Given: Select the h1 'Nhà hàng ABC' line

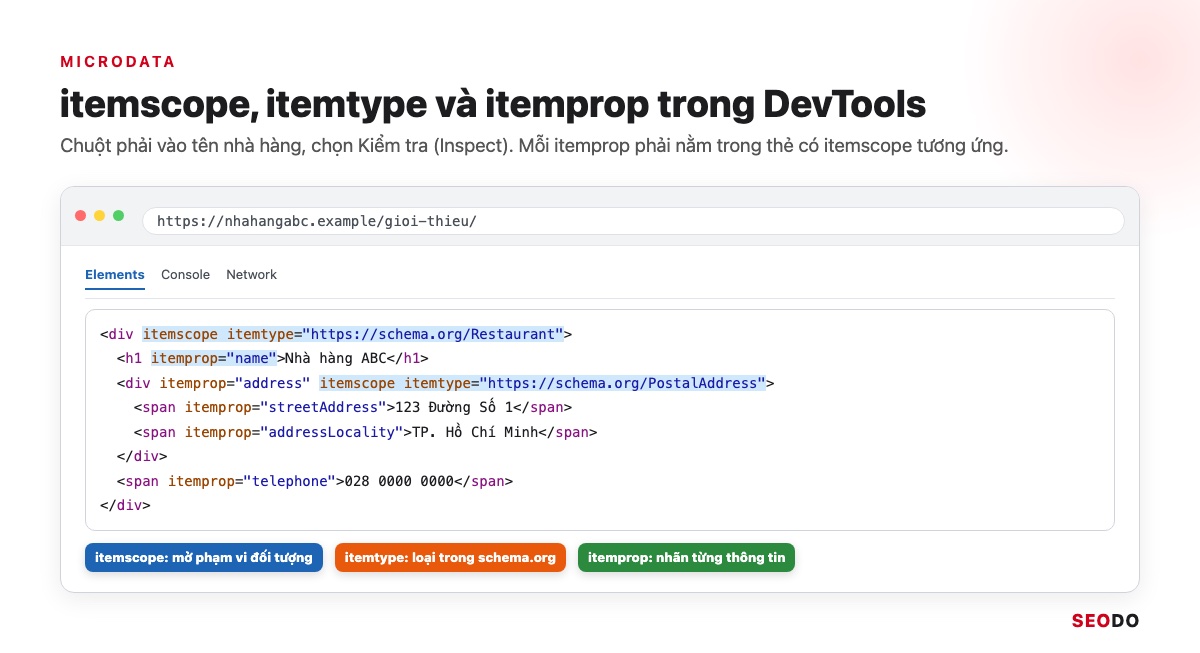Looking at the screenshot, I should click(272, 359).
